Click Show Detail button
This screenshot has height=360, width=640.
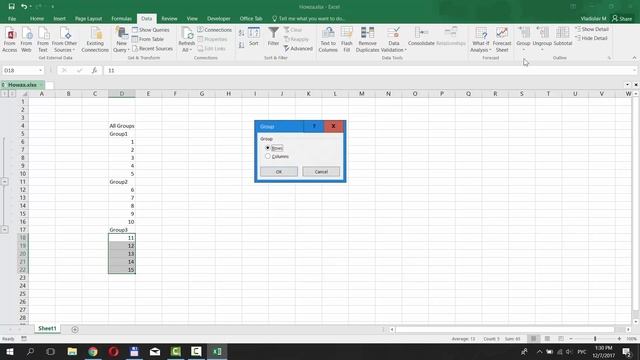tap(592, 29)
